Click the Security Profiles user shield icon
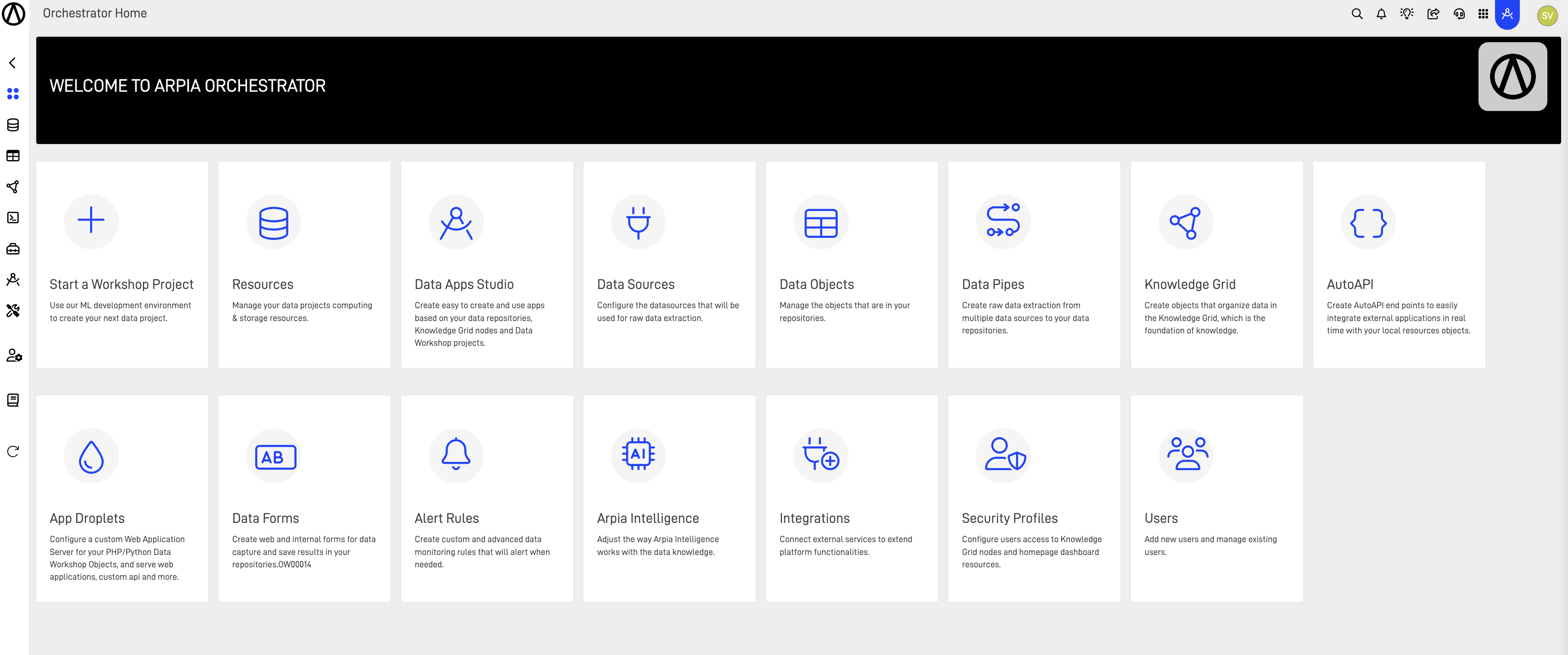Image resolution: width=1568 pixels, height=655 pixels. 1005,454
